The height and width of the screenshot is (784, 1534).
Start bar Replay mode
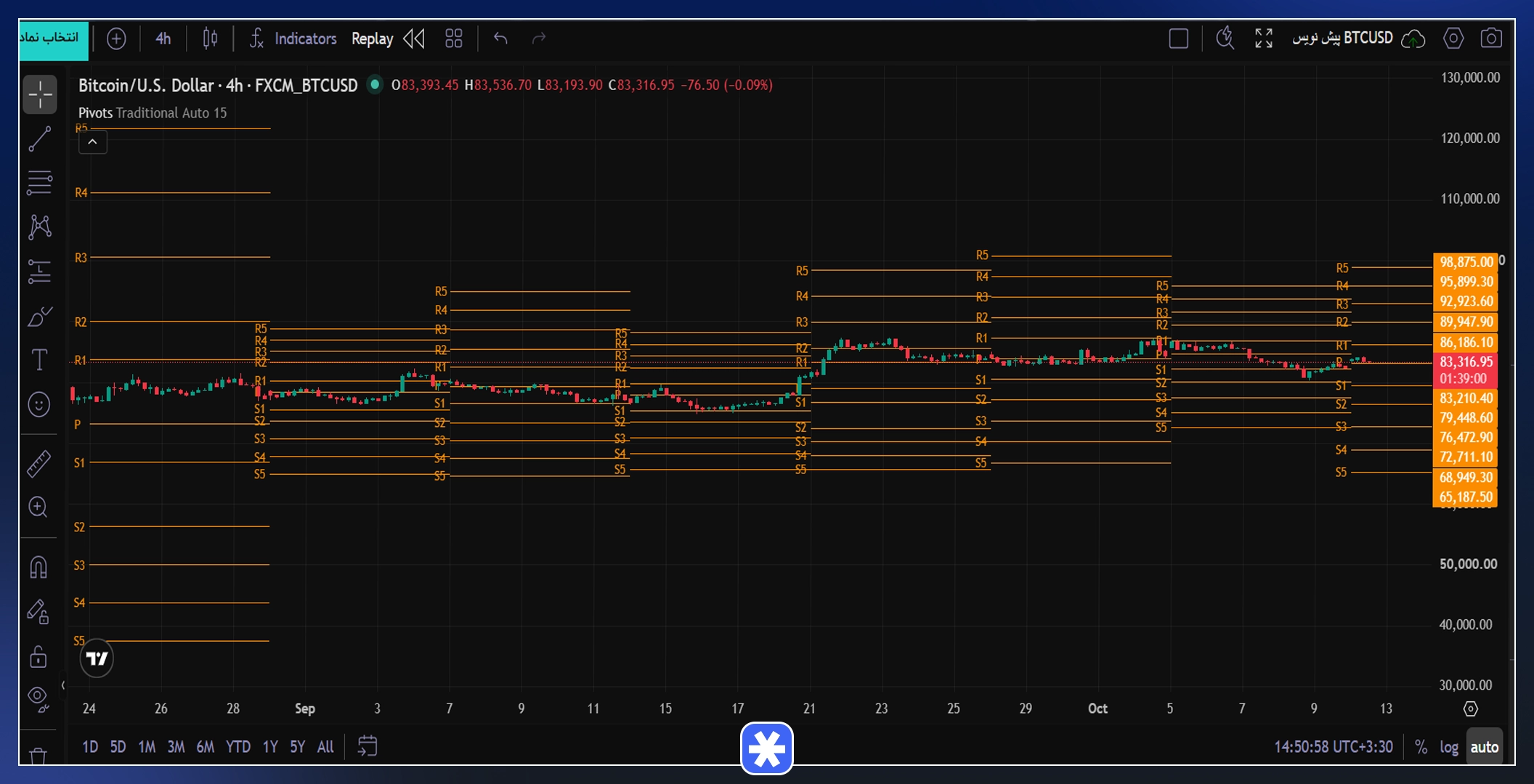click(389, 38)
